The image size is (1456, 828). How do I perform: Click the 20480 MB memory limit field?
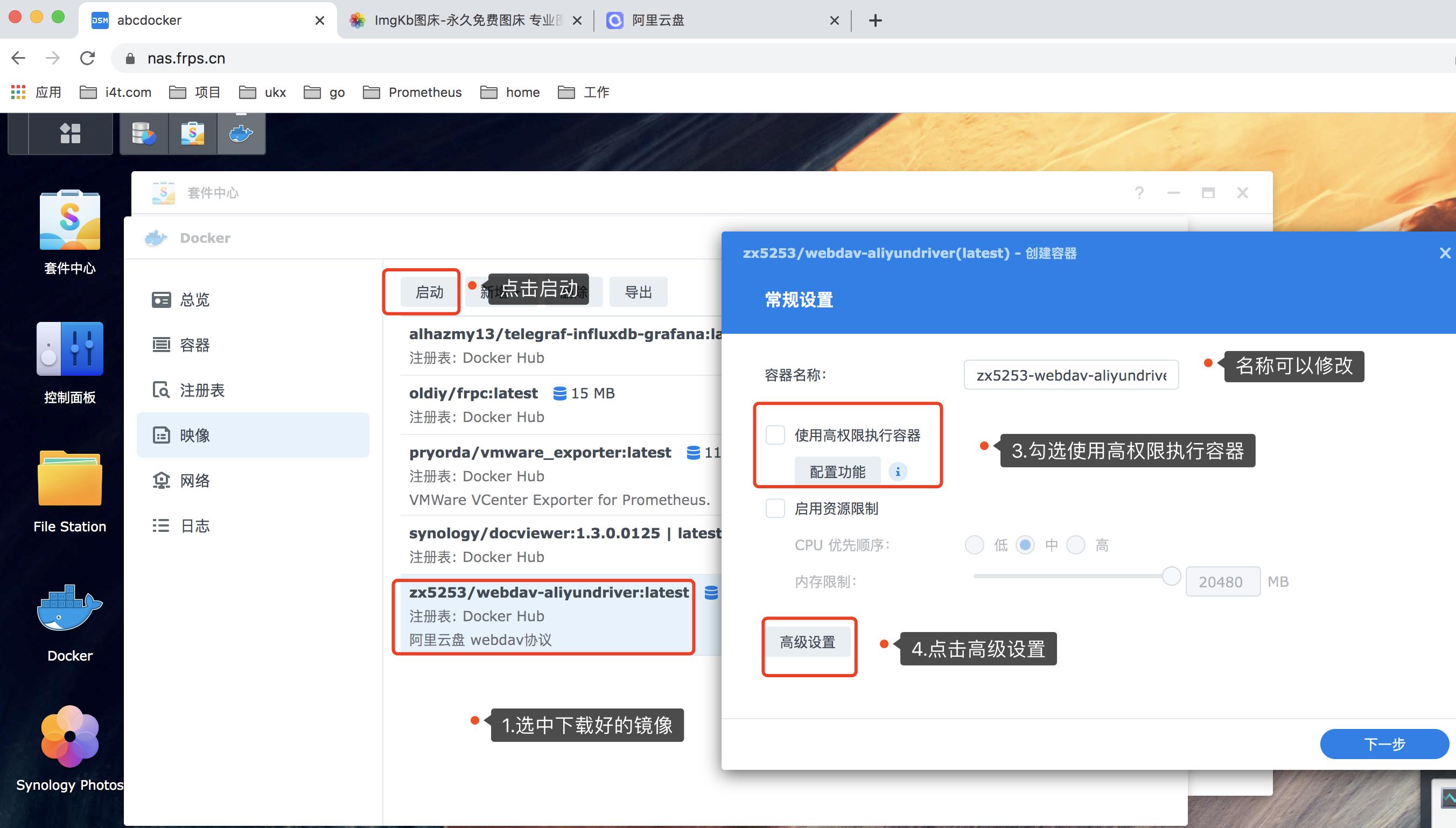[1223, 581]
